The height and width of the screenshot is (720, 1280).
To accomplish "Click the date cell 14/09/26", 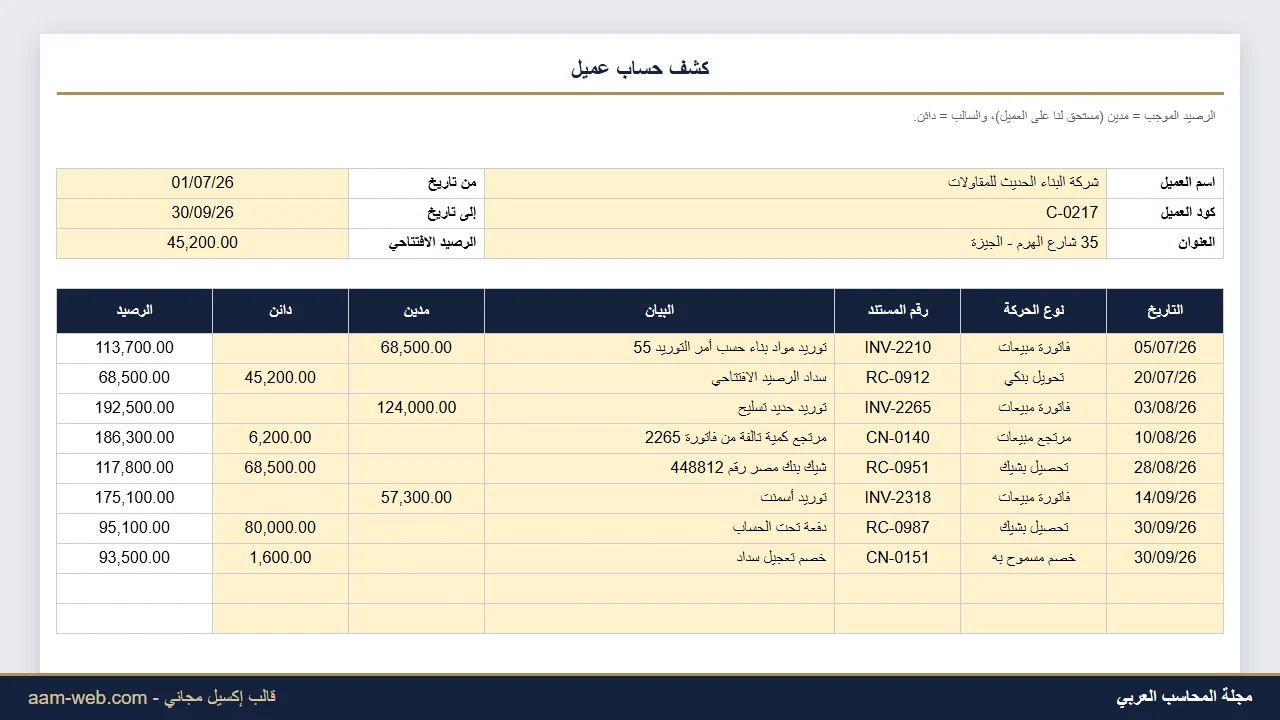I will click(x=1165, y=498).
